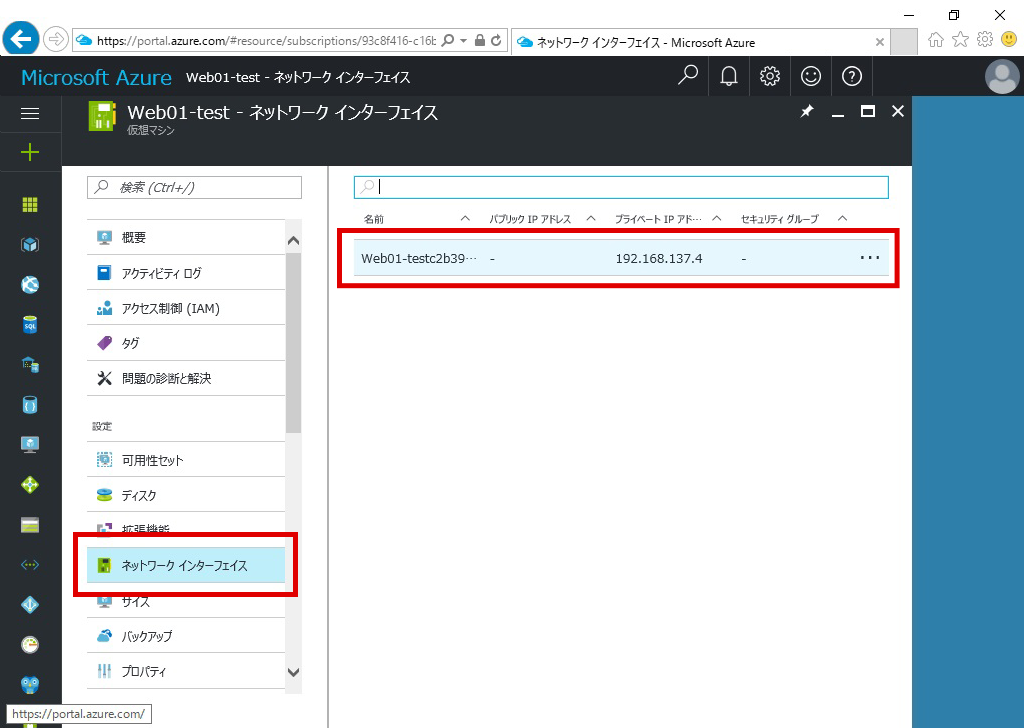Click the 検索 (Ctrl+/) menu search box
The height and width of the screenshot is (728, 1024).
(x=195, y=187)
